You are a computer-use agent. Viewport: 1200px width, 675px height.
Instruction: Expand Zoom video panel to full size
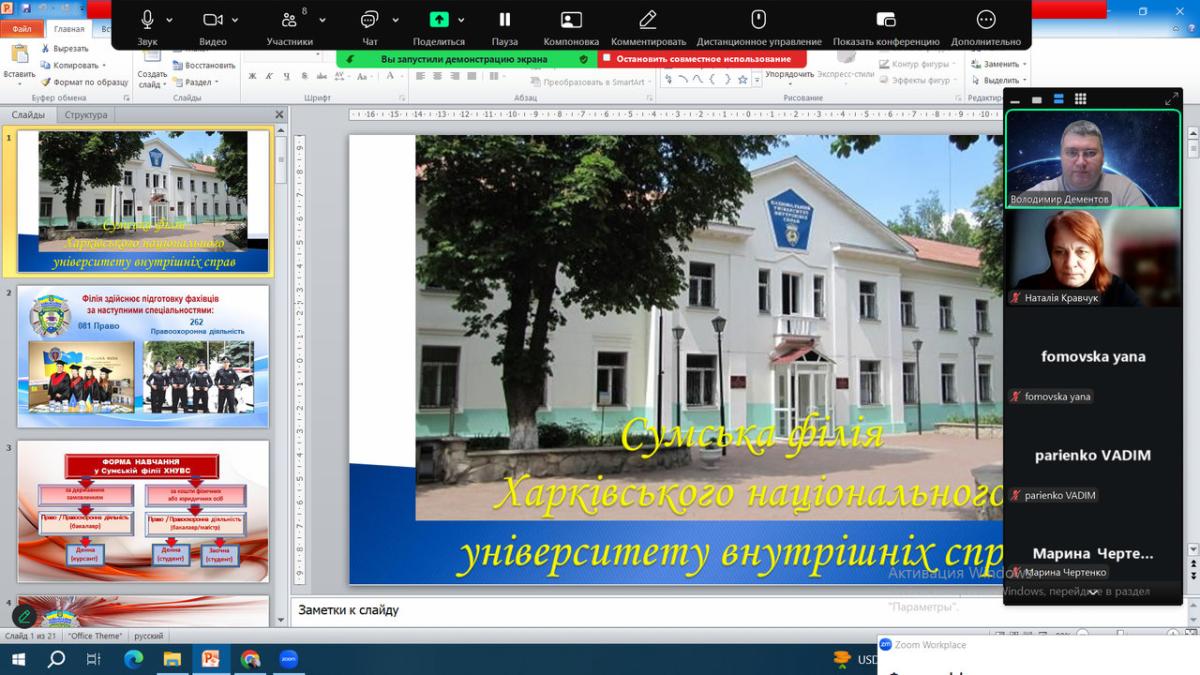pyautogui.click(x=1171, y=99)
